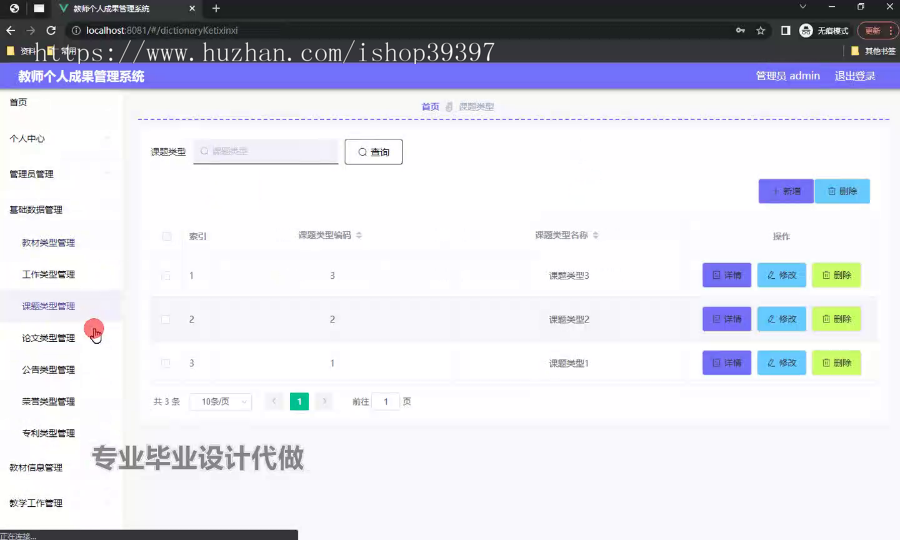Viewport: 900px width, 540px height.
Task: Click the 课题类型2 name cell
Action: 569,319
